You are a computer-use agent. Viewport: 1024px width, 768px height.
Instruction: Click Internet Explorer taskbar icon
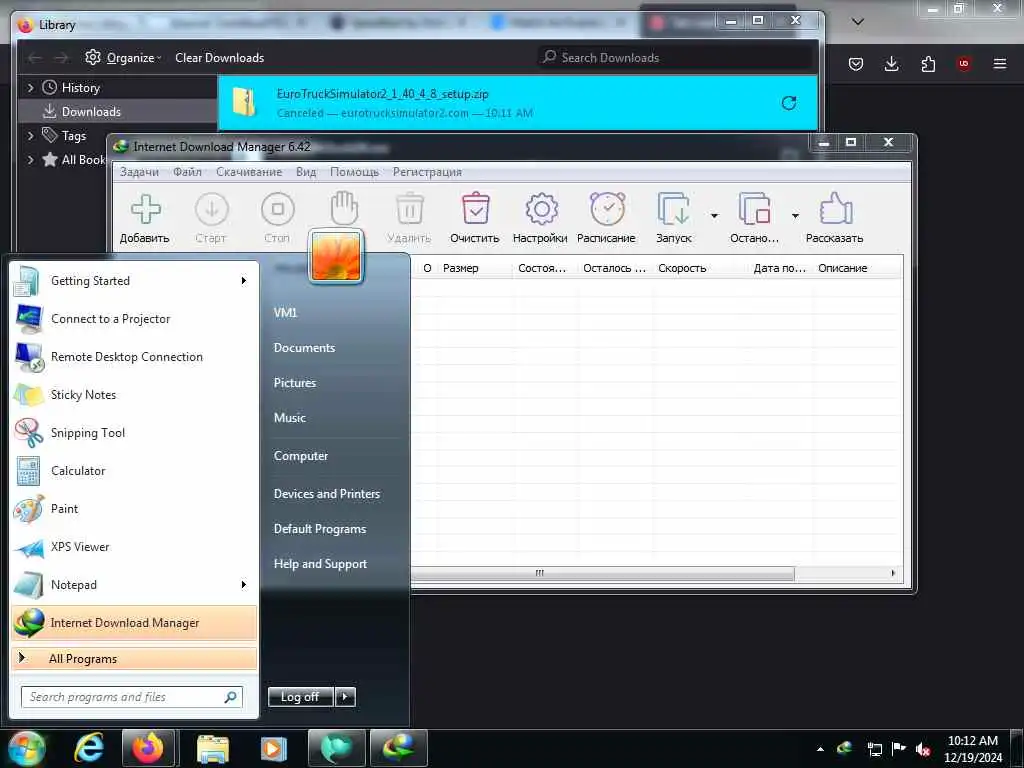coord(89,748)
